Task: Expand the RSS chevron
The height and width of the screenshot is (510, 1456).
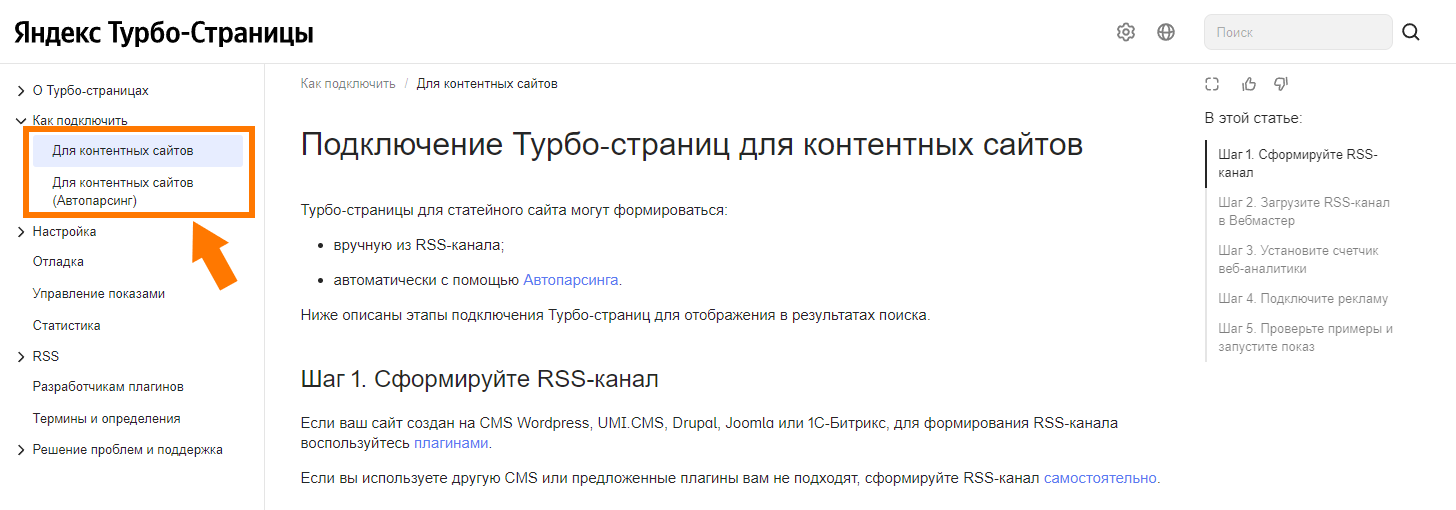Action: [21, 357]
